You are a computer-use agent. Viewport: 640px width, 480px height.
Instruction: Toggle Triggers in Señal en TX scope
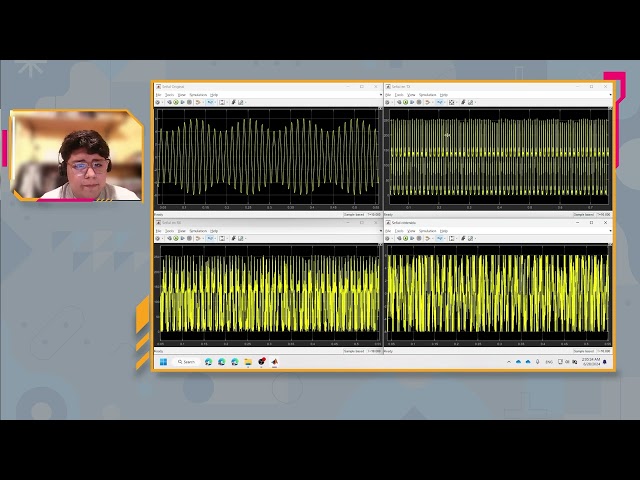point(463,102)
